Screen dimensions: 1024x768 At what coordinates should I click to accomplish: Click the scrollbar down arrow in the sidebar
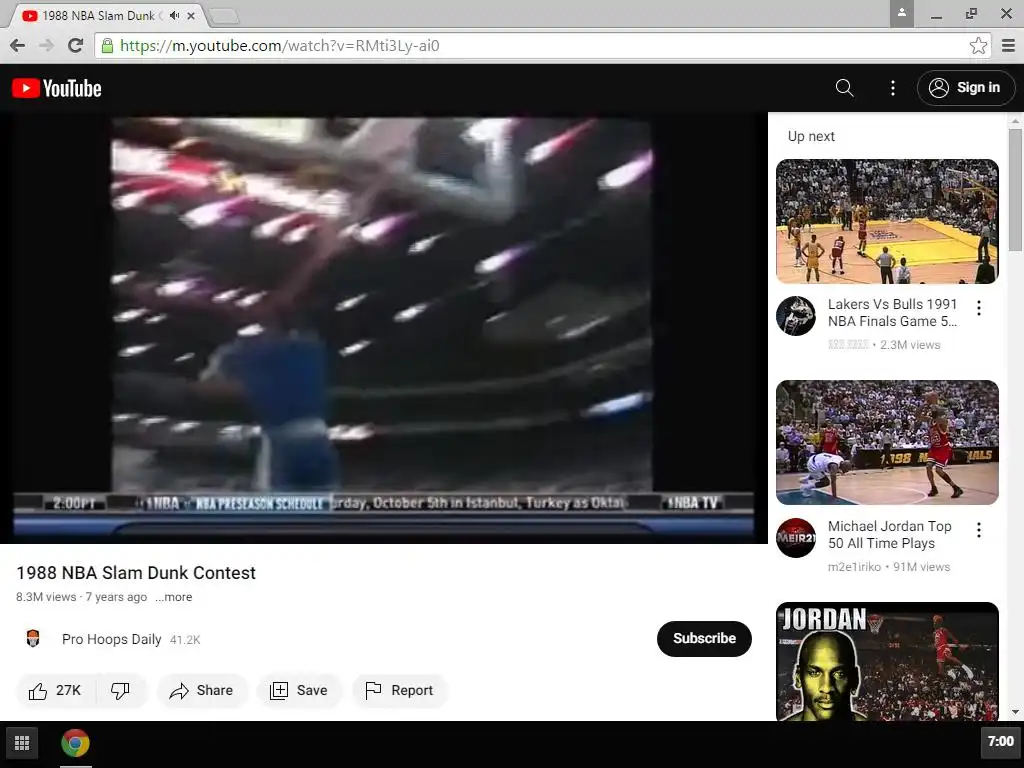[1014, 712]
